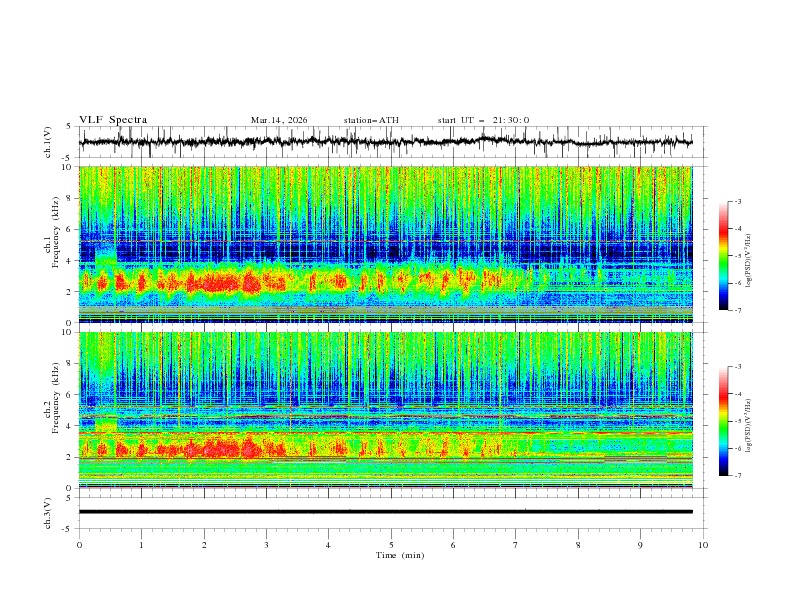Click the 'station=ATH' header text
The image size is (792, 612).
371,120
